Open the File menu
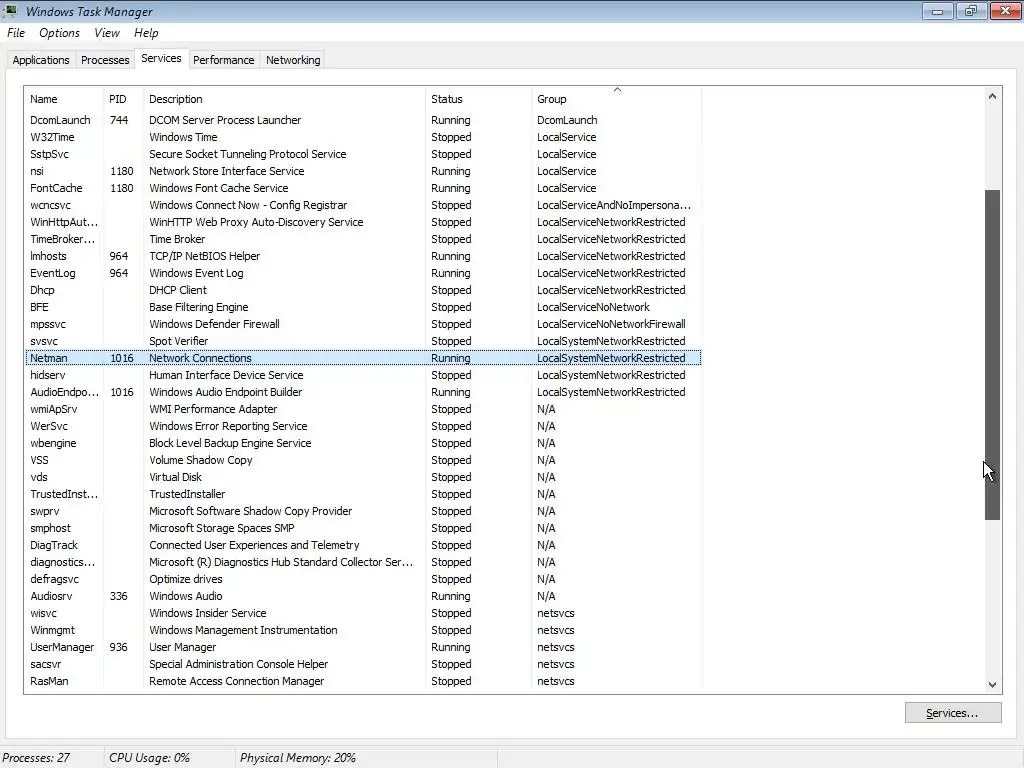1024x768 pixels. [16, 33]
